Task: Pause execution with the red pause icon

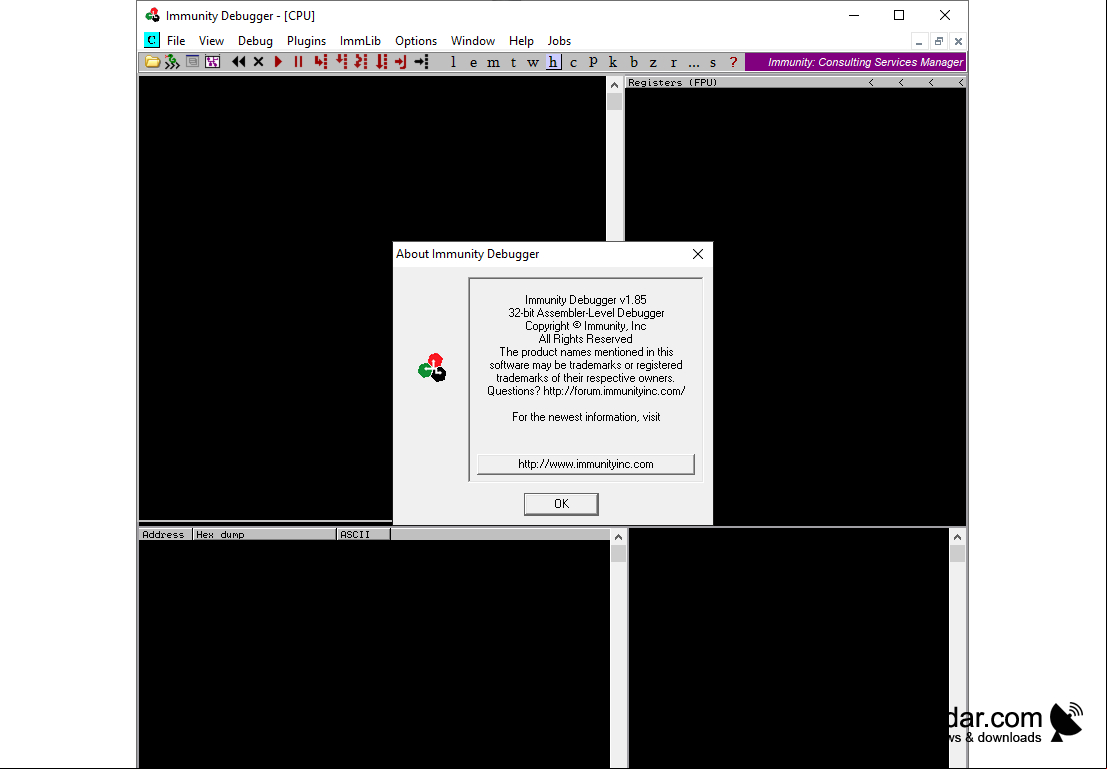Action: [x=299, y=62]
